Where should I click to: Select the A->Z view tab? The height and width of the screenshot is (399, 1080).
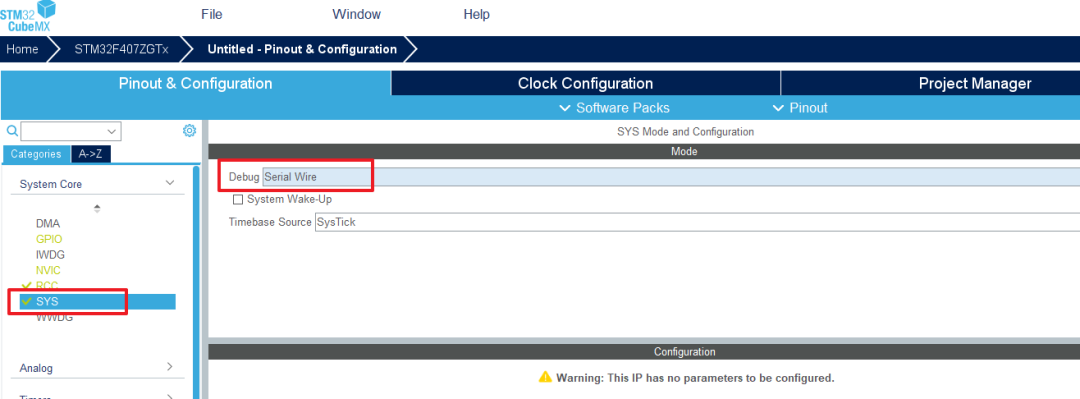(x=90, y=154)
